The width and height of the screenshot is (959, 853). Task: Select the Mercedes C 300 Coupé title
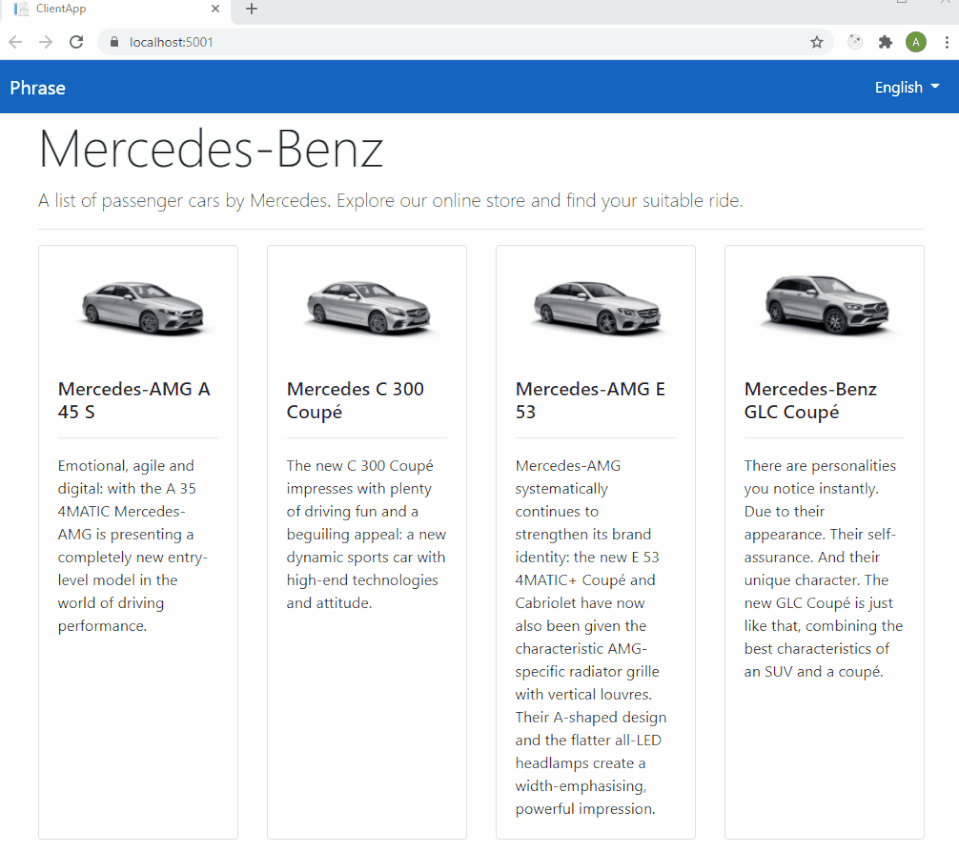[x=355, y=400]
